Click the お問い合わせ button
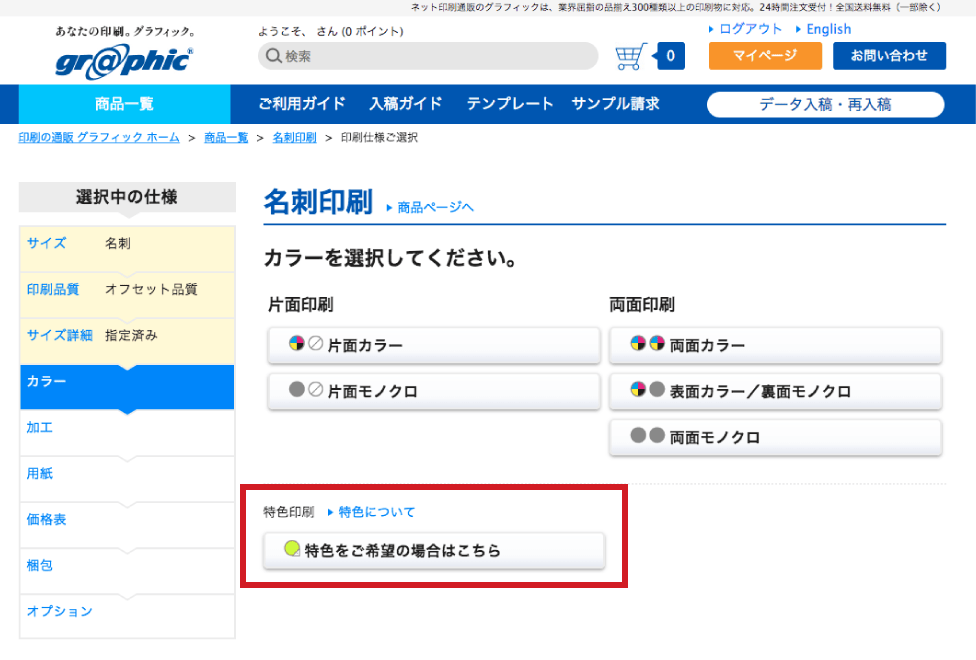Image resolution: width=976 pixels, height=660 pixels. [889, 56]
